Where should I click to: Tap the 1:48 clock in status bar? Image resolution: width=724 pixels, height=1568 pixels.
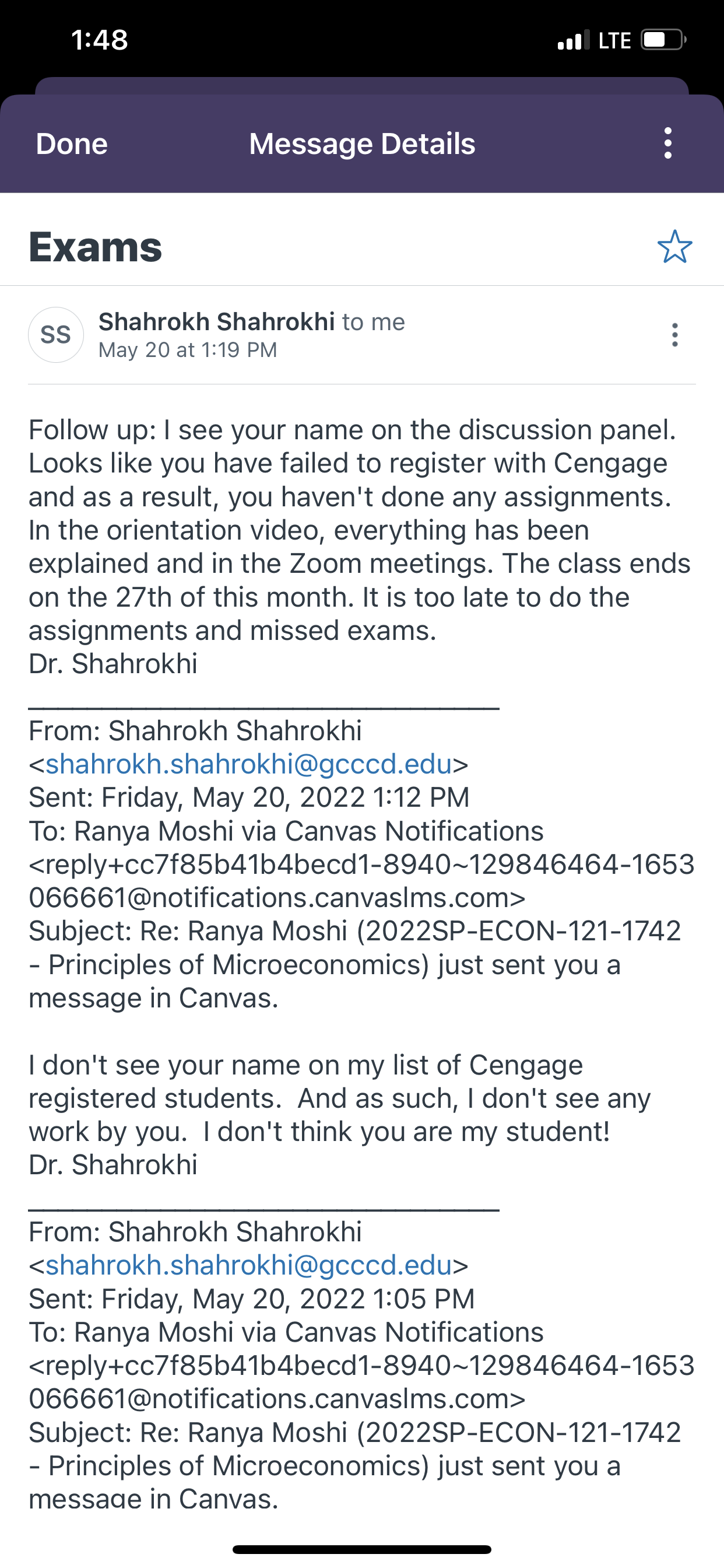click(x=100, y=40)
